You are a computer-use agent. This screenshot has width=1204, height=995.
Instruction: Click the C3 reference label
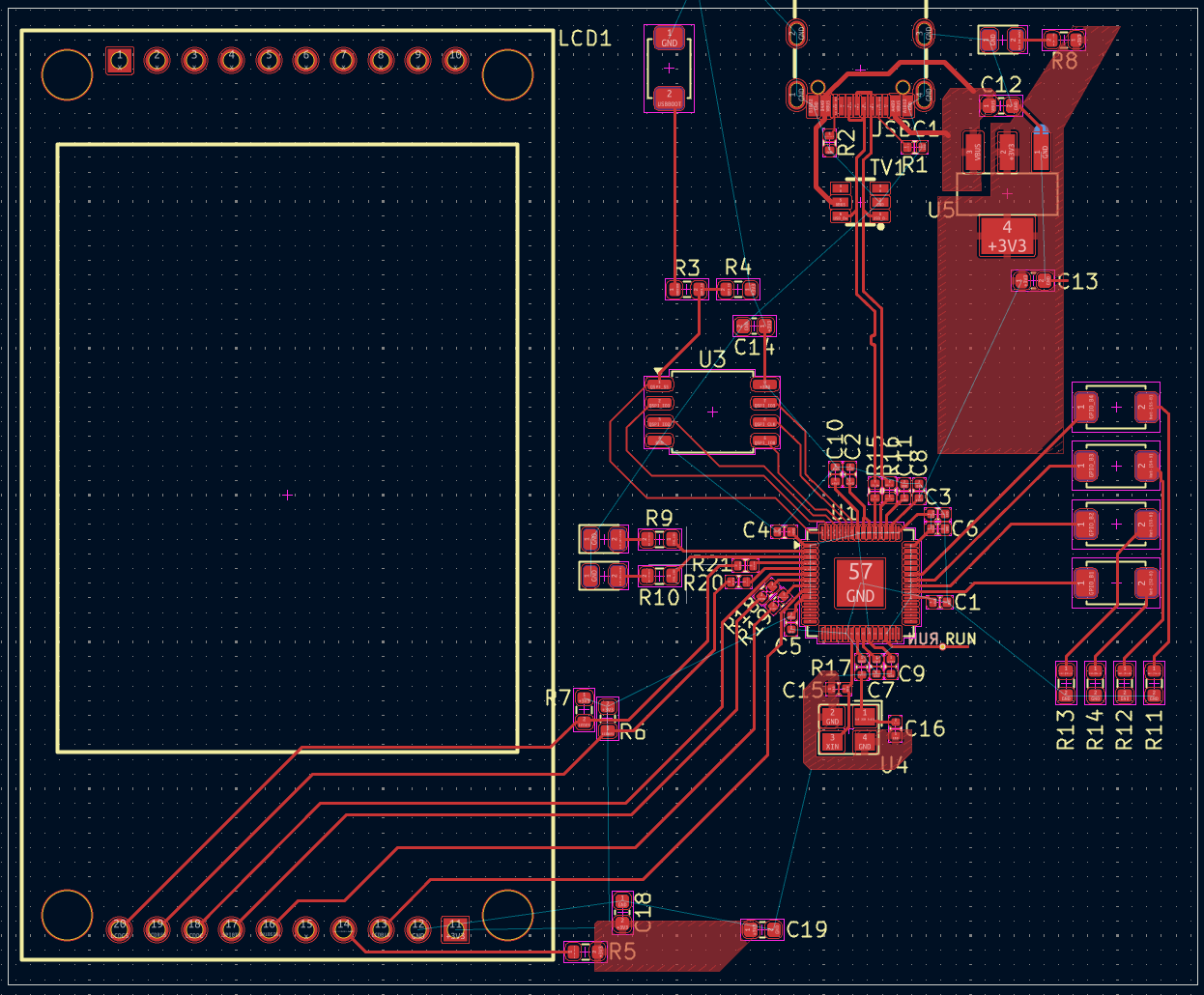938,497
